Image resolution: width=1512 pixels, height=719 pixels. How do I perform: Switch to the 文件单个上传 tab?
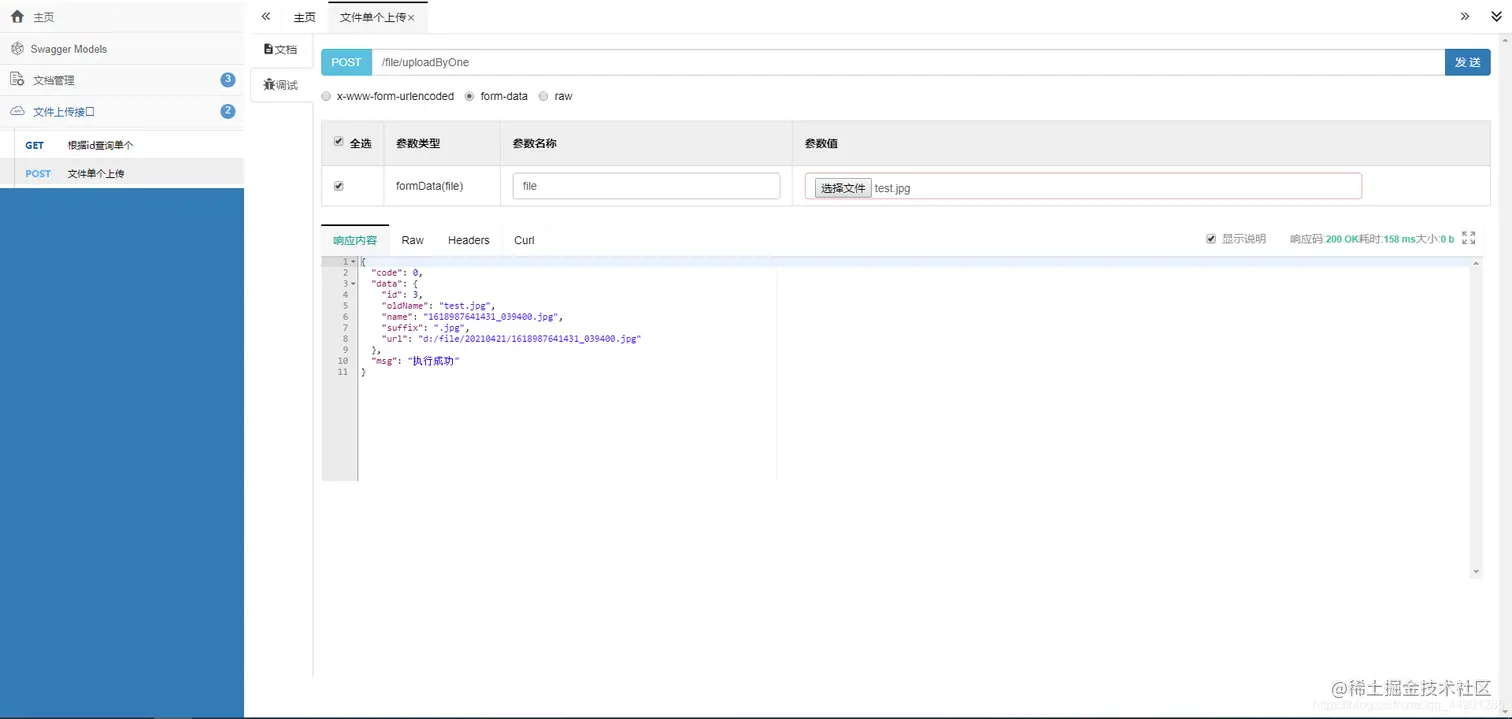pyautogui.click(x=378, y=17)
